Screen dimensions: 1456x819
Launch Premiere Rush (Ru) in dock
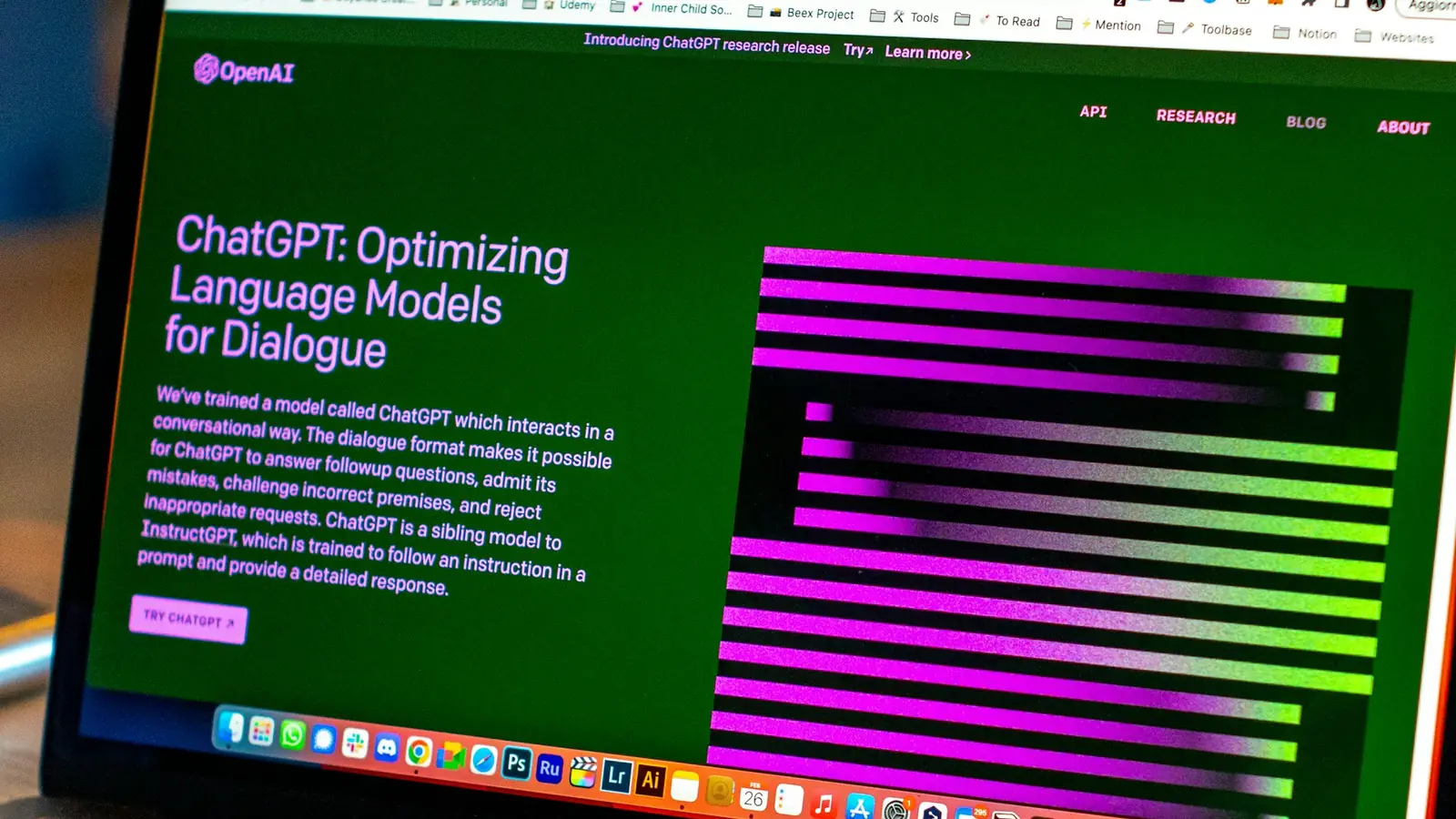[x=549, y=768]
